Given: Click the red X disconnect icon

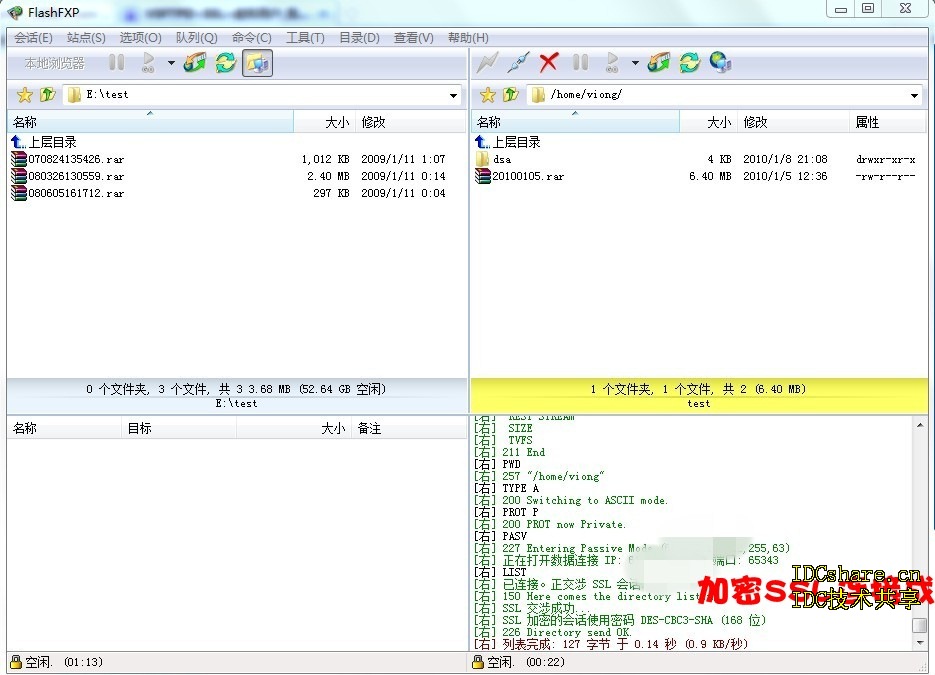Looking at the screenshot, I should tap(549, 63).
